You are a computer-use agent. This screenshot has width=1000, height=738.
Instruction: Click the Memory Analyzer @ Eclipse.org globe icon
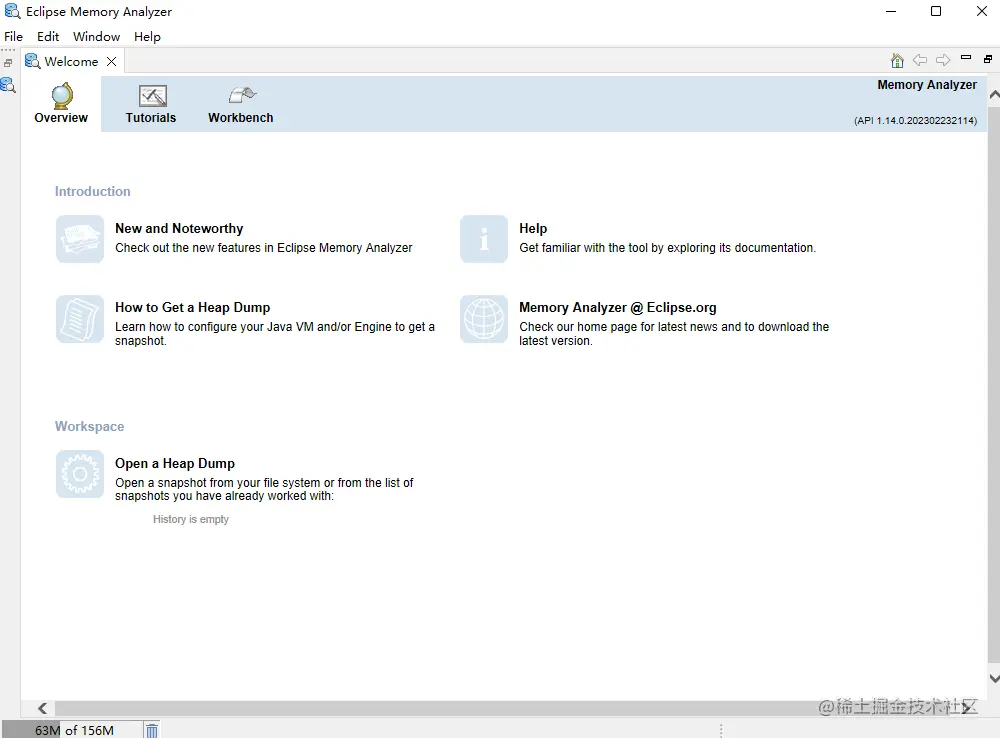coord(484,319)
